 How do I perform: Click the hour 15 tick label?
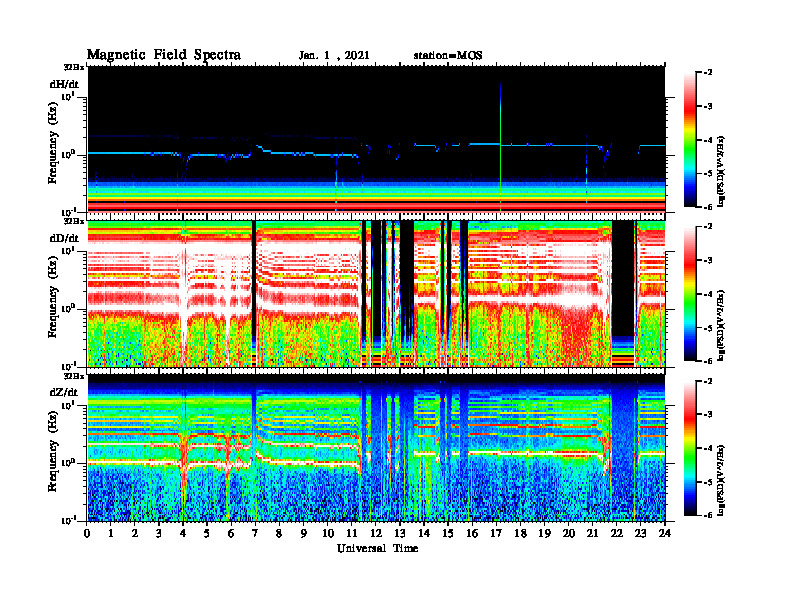tap(448, 534)
